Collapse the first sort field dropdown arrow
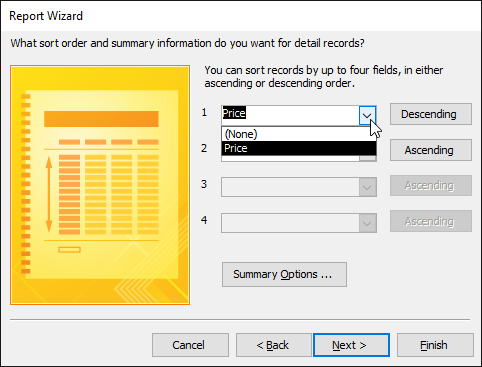The width and height of the screenshot is (482, 367). (x=367, y=115)
